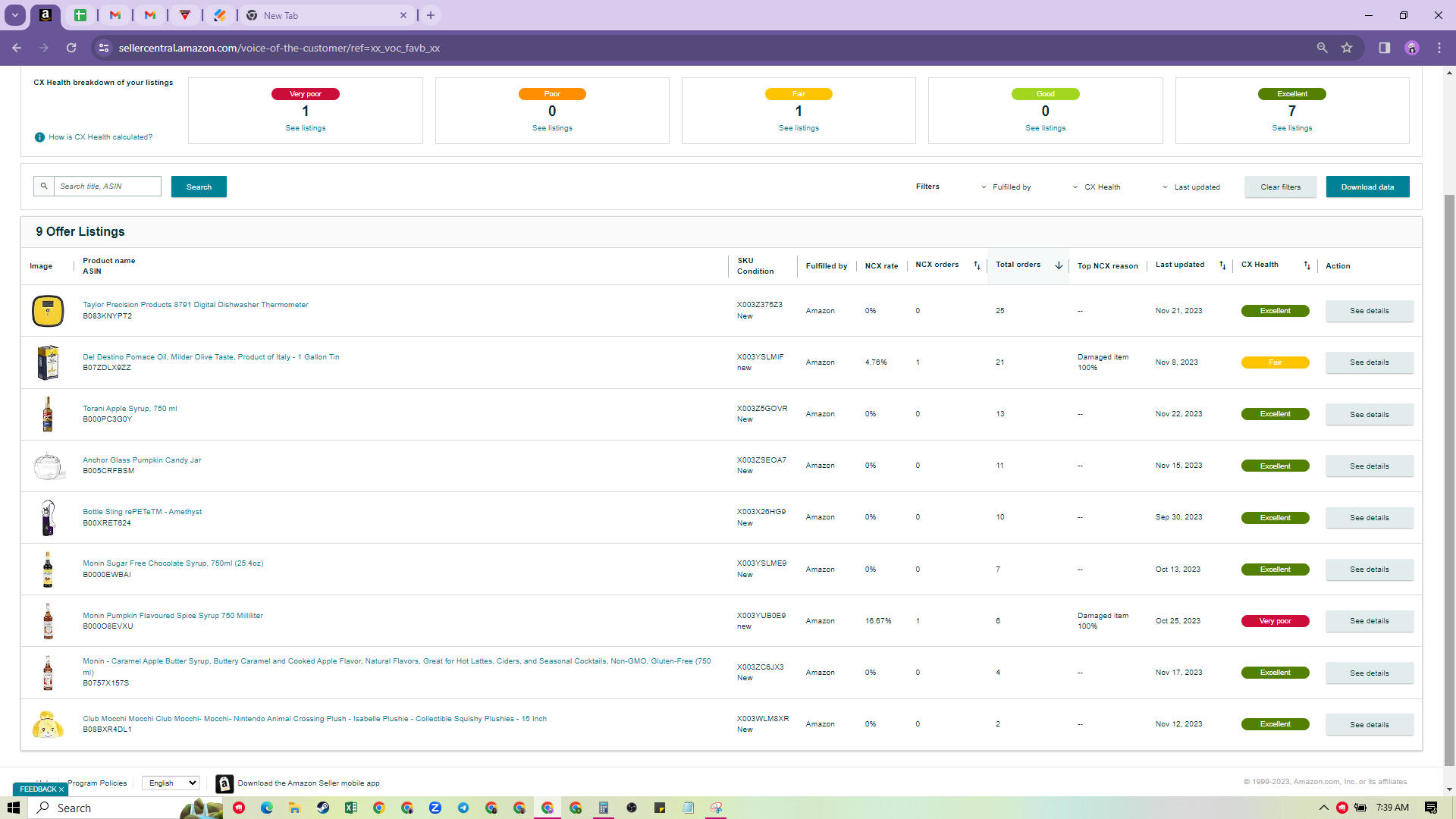See details for Club Mocchi Isabelle Plush
The image size is (1456, 819).
coord(1369,725)
